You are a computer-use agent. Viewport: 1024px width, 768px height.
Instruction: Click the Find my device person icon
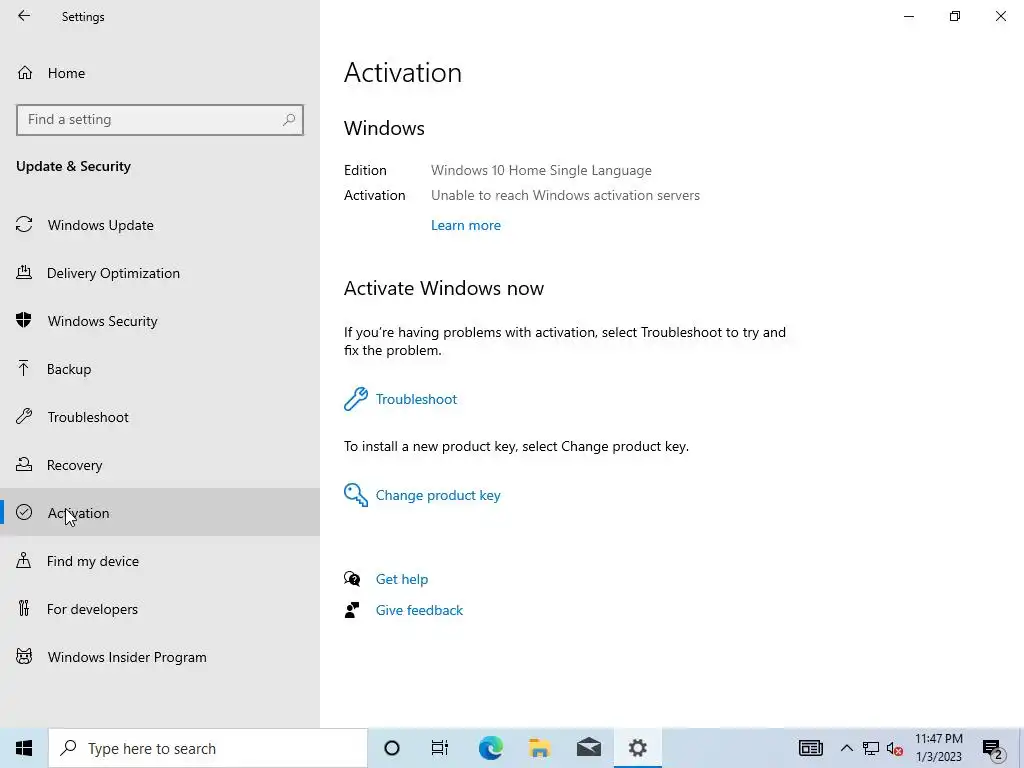(24, 560)
